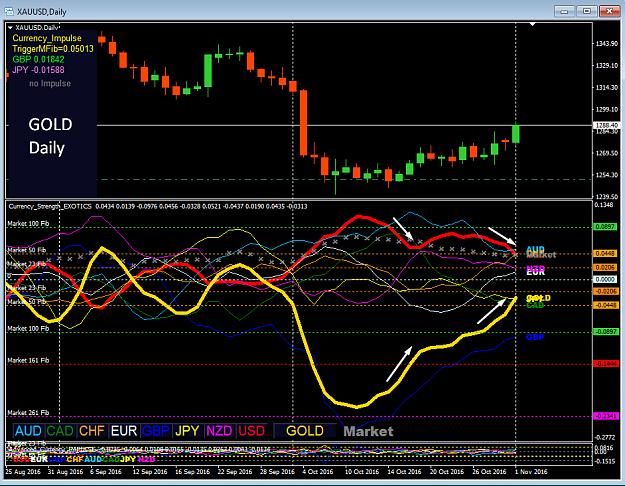Click the AUD currency legend button
The height and width of the screenshot is (486, 625).
click(x=28, y=431)
